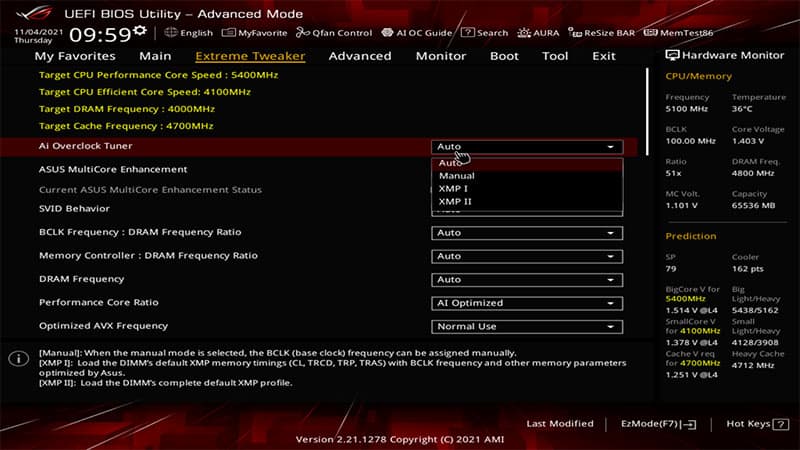800x450 pixels.
Task: Click the 5100 MHz frequency value
Action: (686, 109)
